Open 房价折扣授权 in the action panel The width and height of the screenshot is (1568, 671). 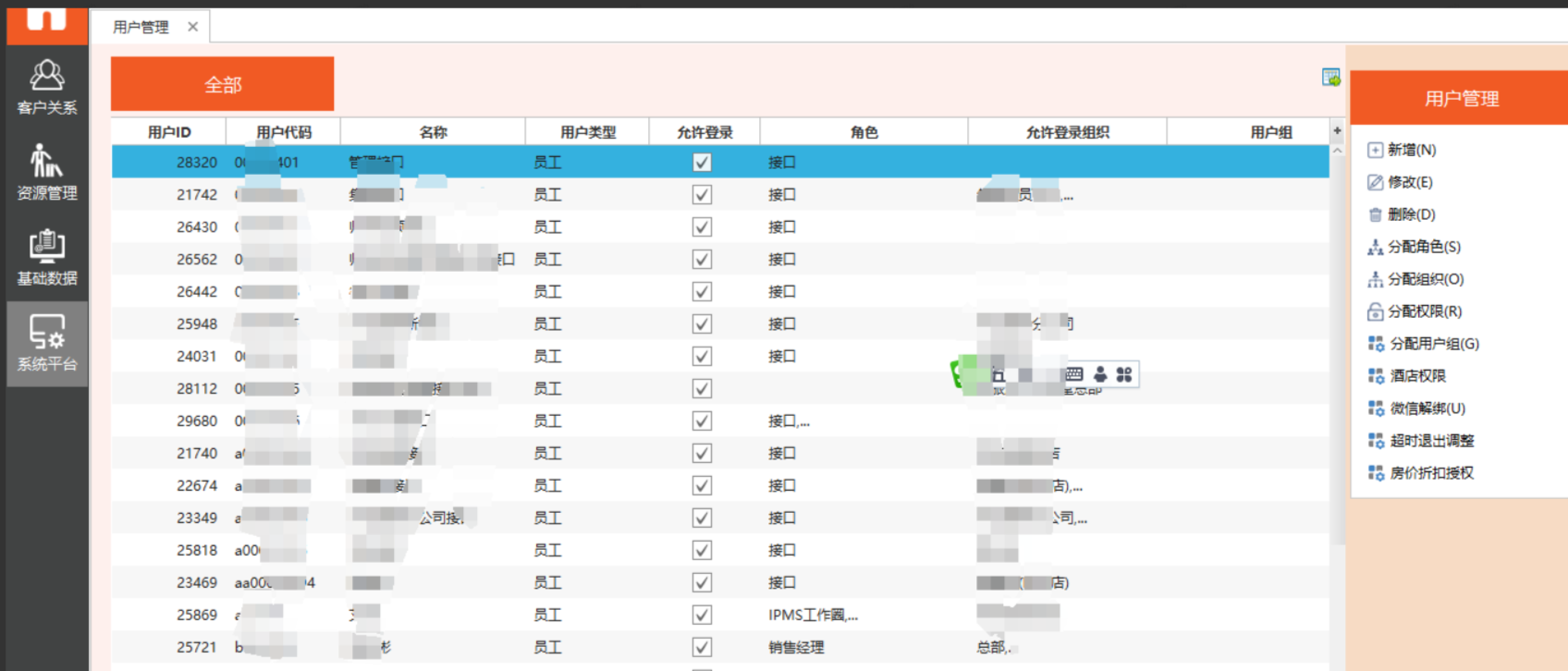pyautogui.click(x=1430, y=473)
